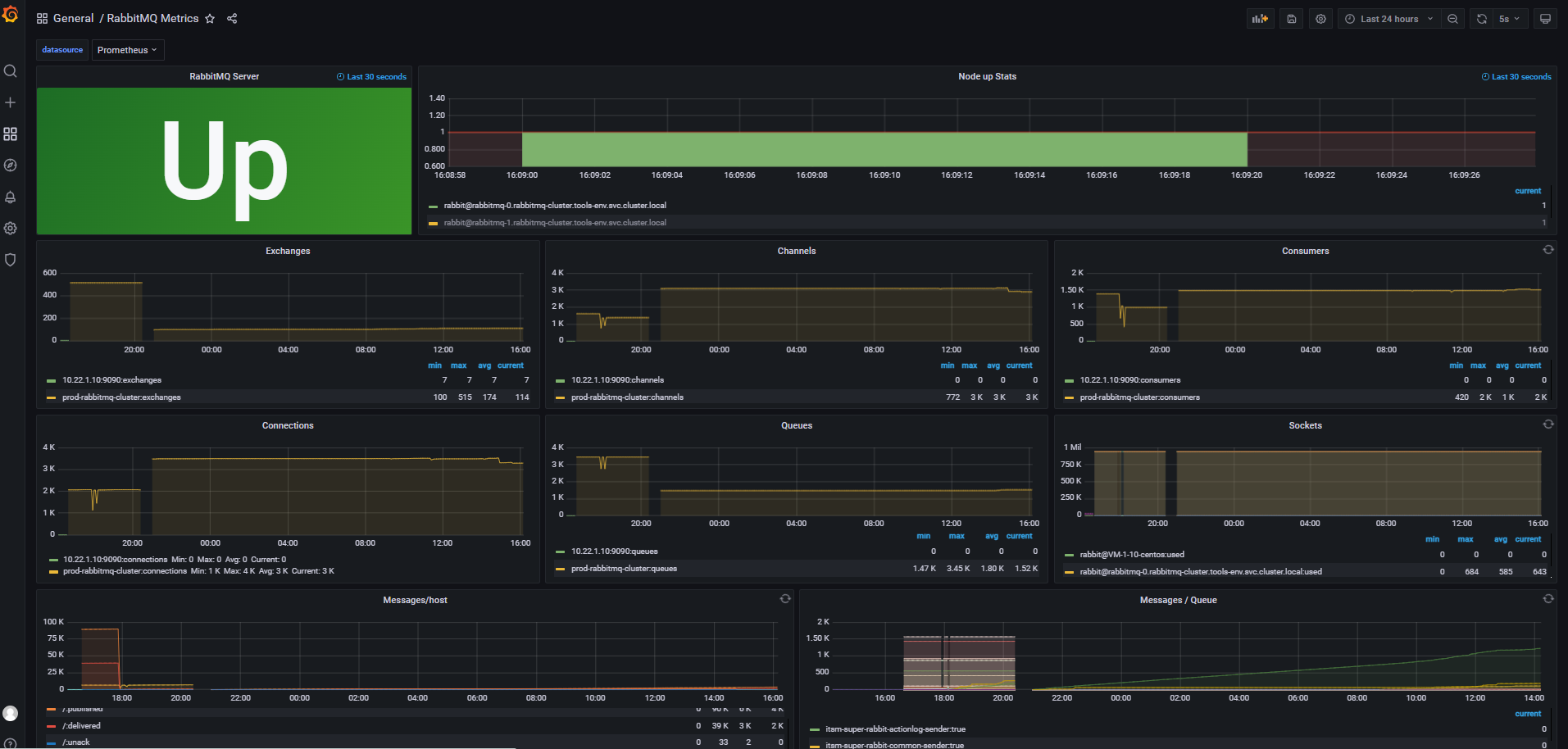The width and height of the screenshot is (1568, 749).
Task: Save the dashboard with the disk icon
Action: (1292, 19)
